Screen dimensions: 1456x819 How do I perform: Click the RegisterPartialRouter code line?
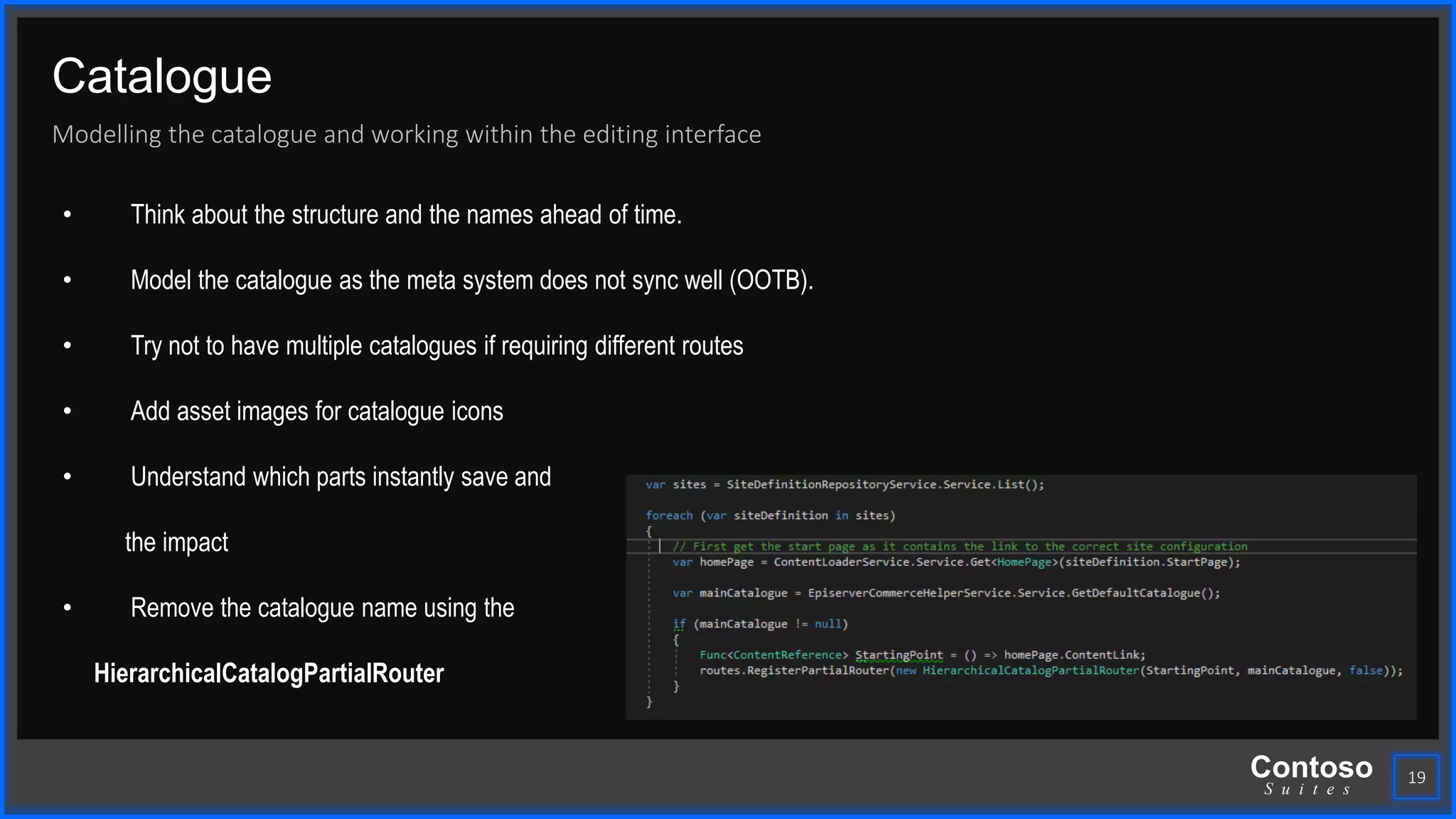click(x=1051, y=670)
